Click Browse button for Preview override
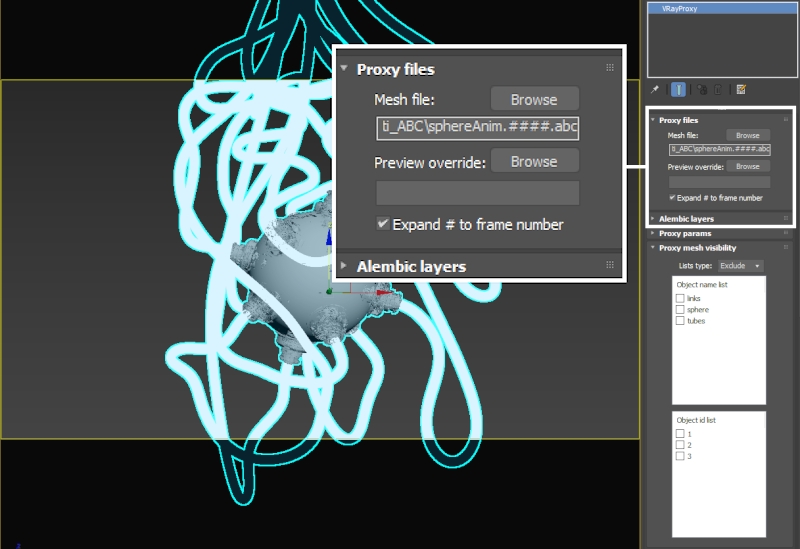800x549 pixels. tap(748, 166)
